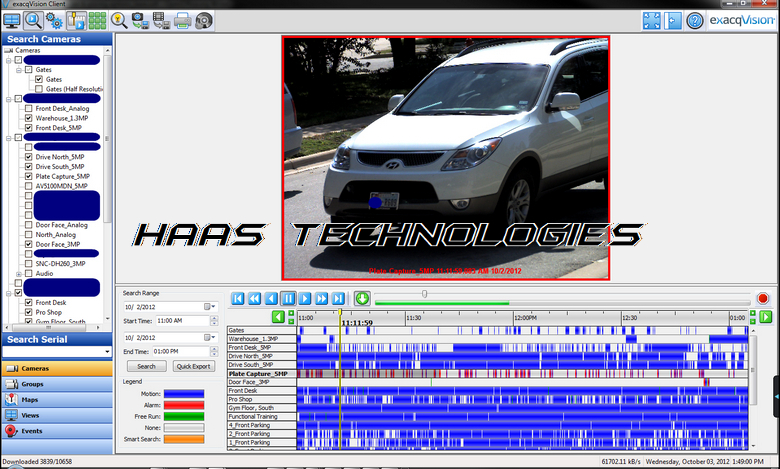Open the Views navigation tab
The height and width of the screenshot is (469, 780).
point(57,415)
